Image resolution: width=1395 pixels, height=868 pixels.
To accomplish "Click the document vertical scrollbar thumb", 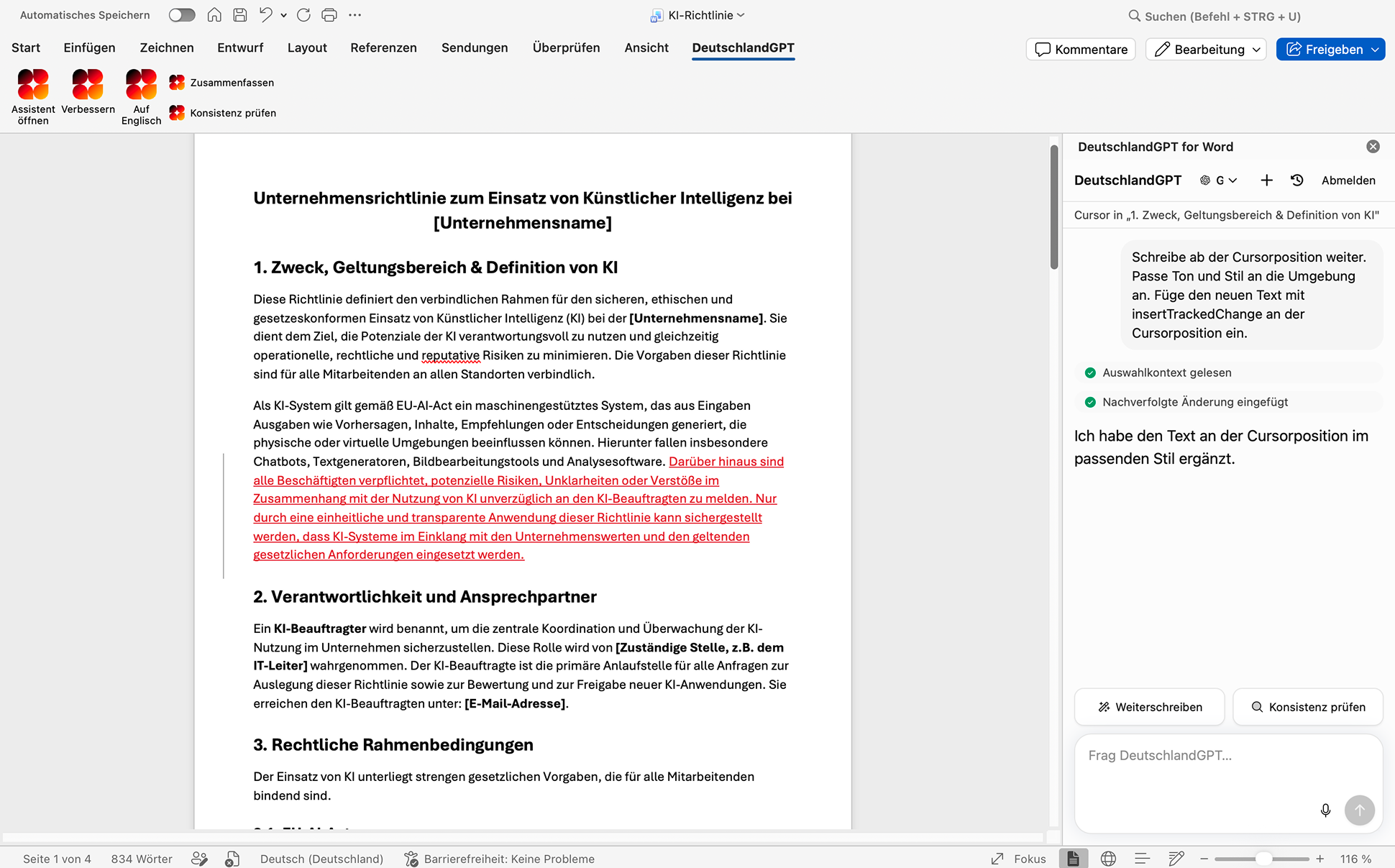I will click(x=1054, y=207).
